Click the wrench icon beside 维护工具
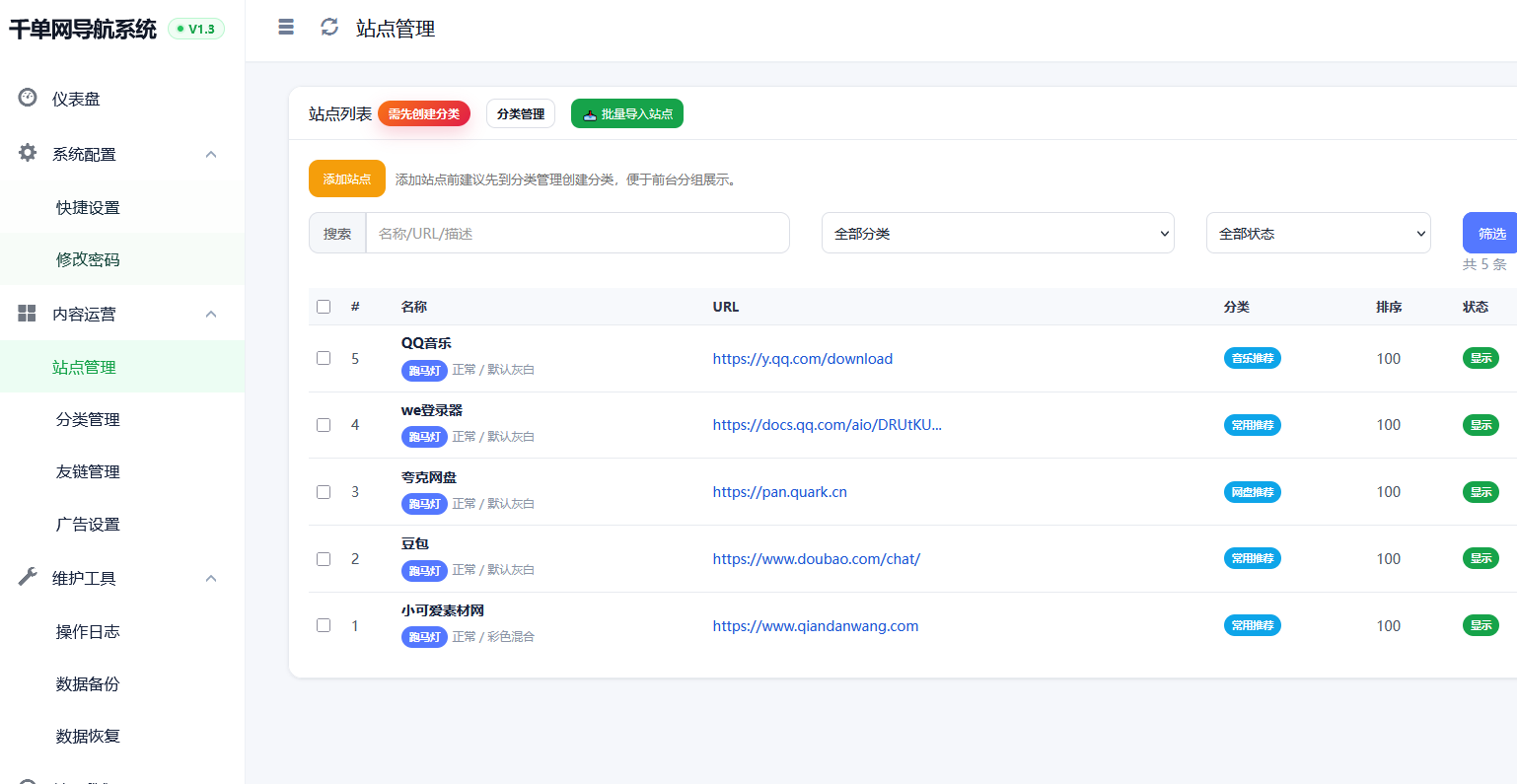 (x=28, y=577)
